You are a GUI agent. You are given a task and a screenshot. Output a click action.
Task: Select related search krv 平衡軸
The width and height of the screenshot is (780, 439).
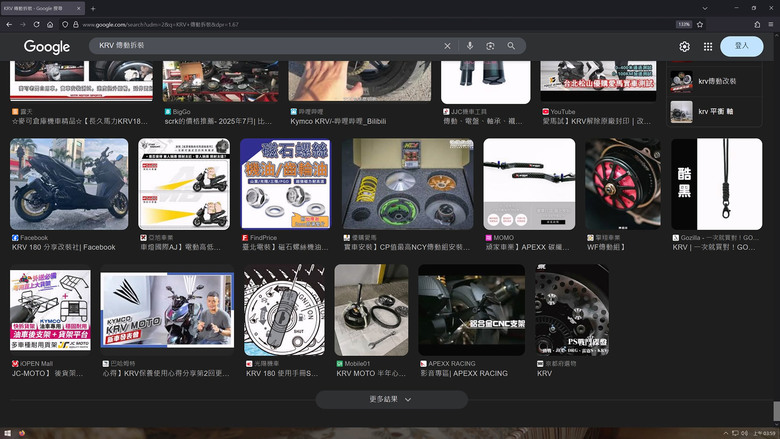pyautogui.click(x=715, y=111)
